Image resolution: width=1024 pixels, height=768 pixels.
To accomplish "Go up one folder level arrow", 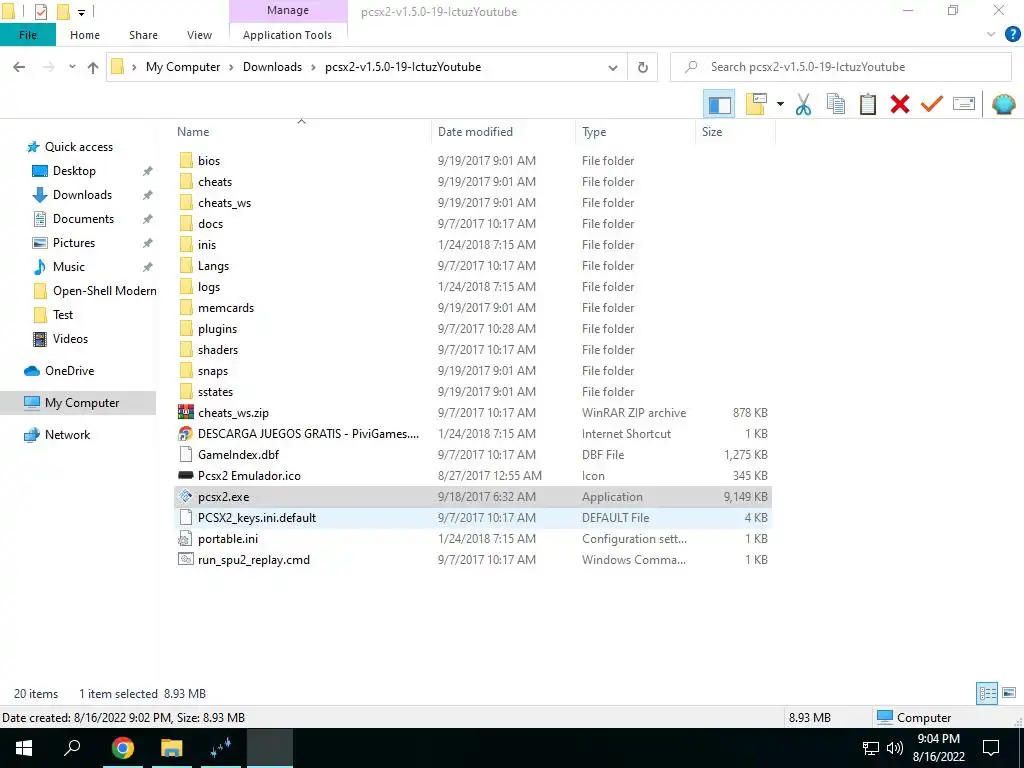I will 93,67.
